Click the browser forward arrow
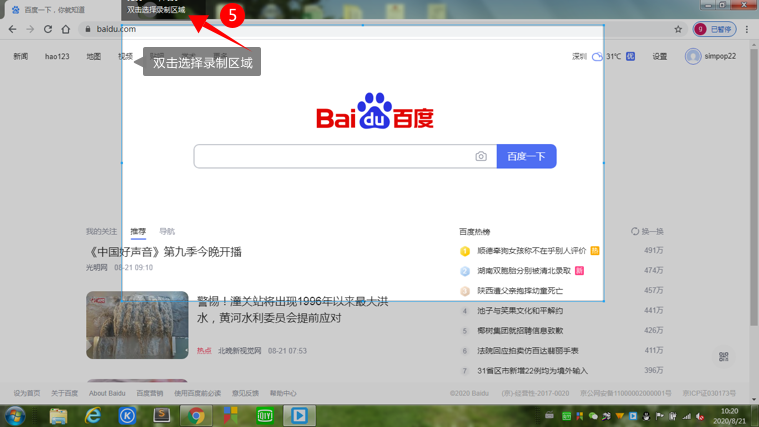The image size is (759, 427). tap(30, 29)
